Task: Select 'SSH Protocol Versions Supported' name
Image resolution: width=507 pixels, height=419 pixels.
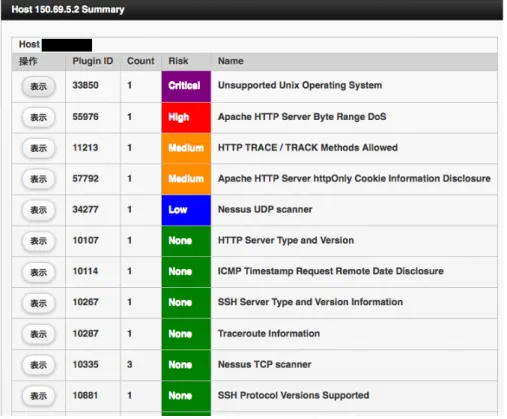Action: 293,395
